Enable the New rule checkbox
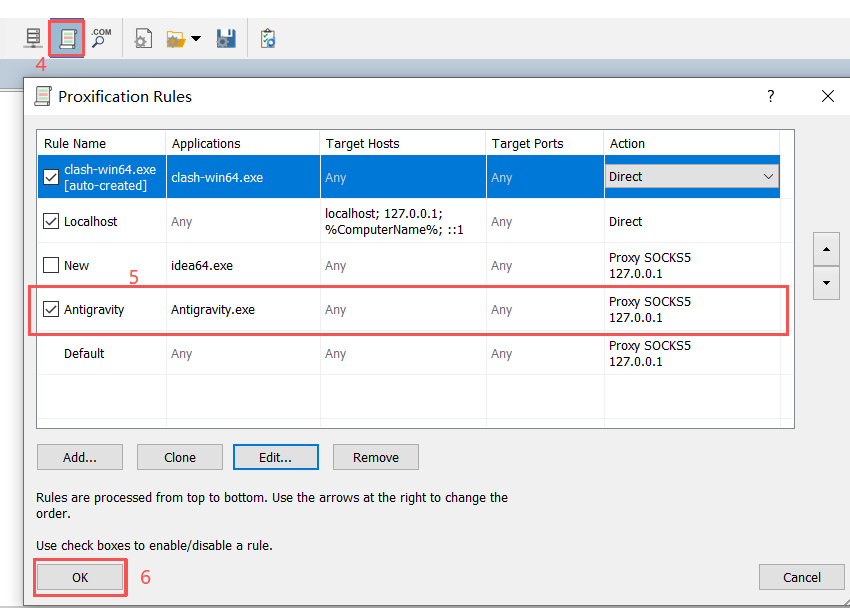This screenshot has width=850, height=608. point(51,266)
